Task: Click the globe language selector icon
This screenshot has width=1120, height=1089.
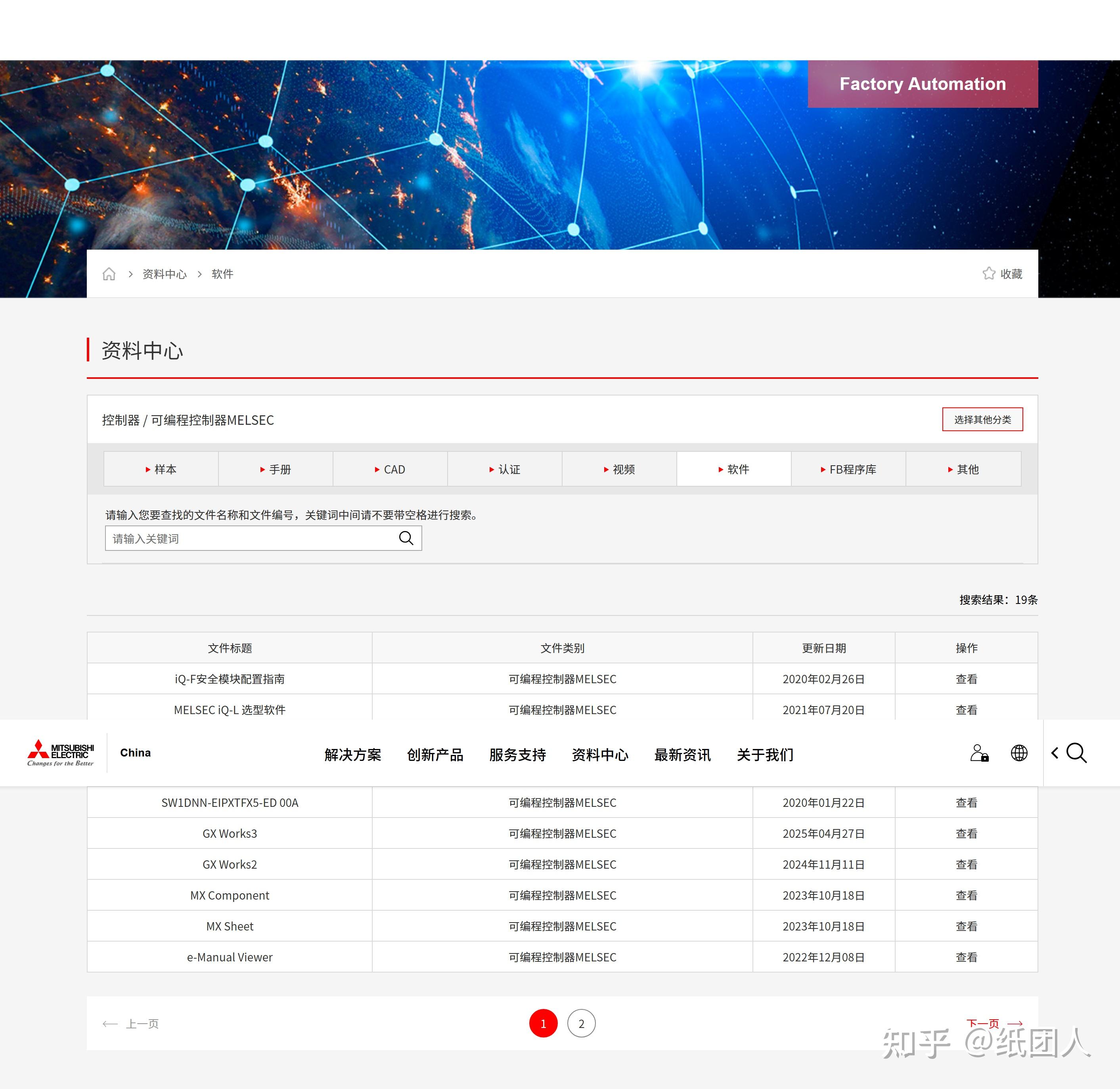Action: point(1019,753)
